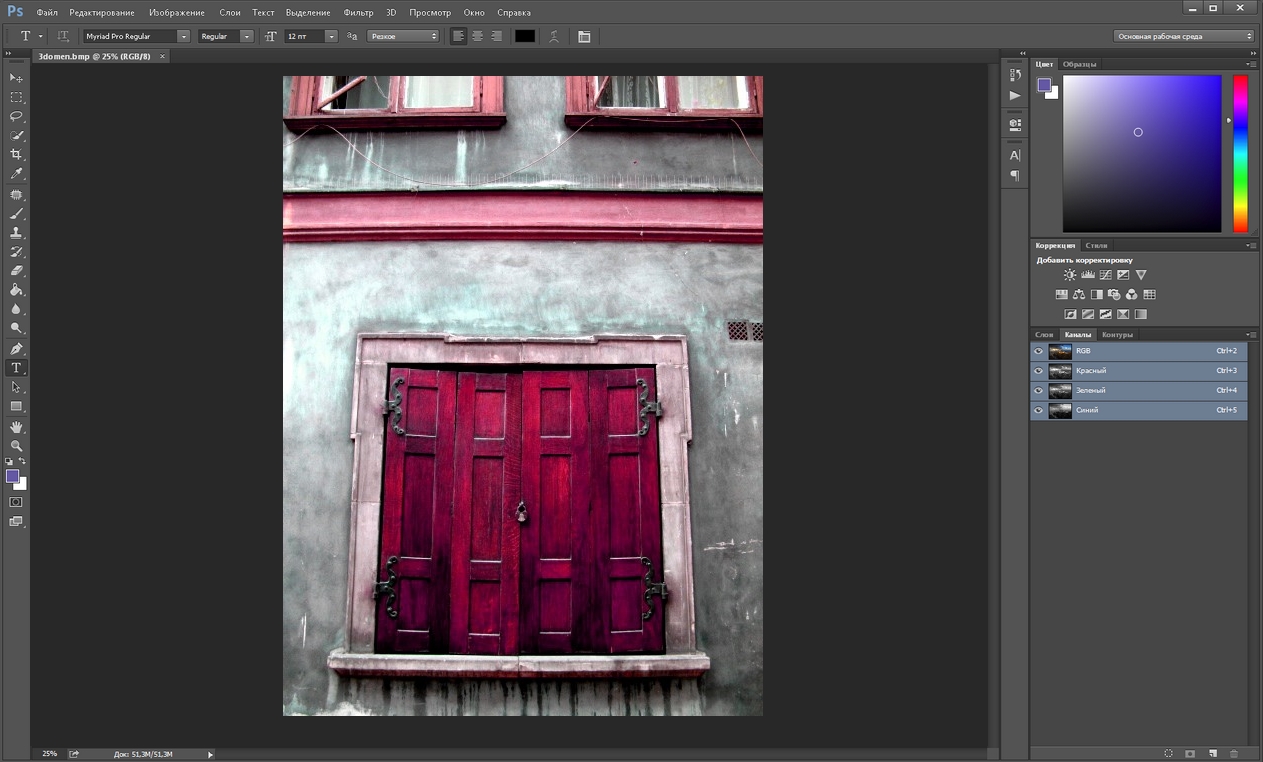The width and height of the screenshot is (1263, 762).
Task: Select the Lasso tool
Action: (16, 116)
